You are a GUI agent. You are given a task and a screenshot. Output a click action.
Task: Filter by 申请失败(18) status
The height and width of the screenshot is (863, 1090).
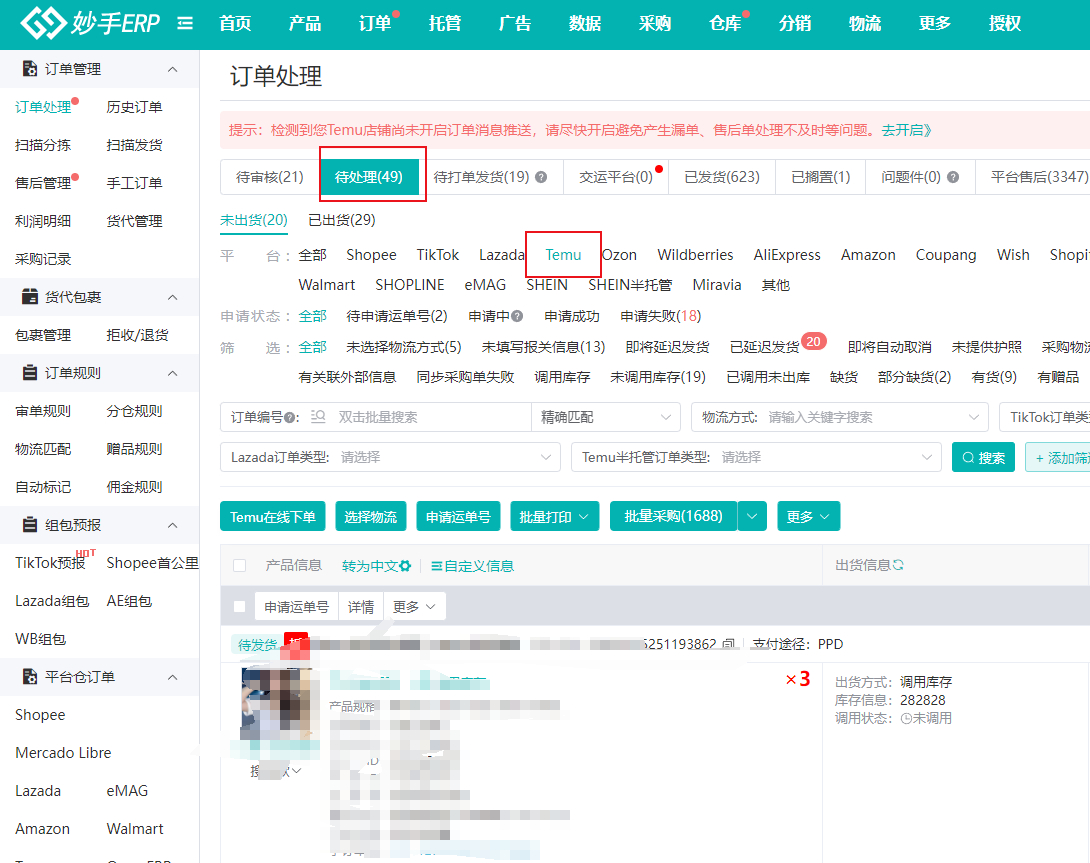(660, 316)
